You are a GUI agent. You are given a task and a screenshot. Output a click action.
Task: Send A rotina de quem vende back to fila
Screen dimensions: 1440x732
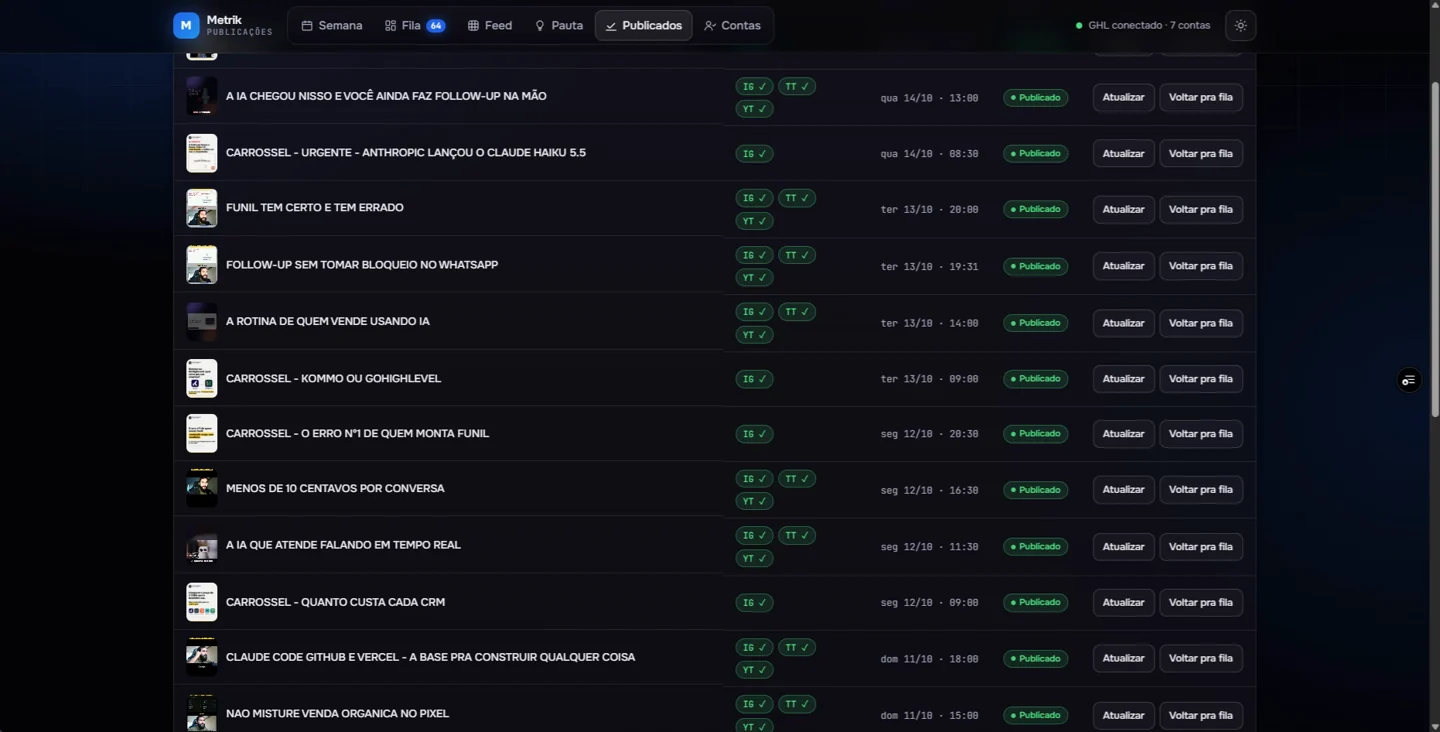1200,323
